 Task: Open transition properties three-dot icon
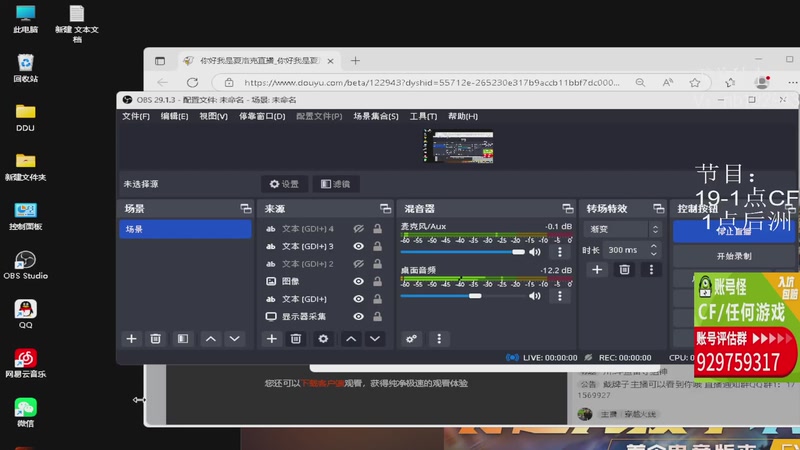pyautogui.click(x=651, y=269)
